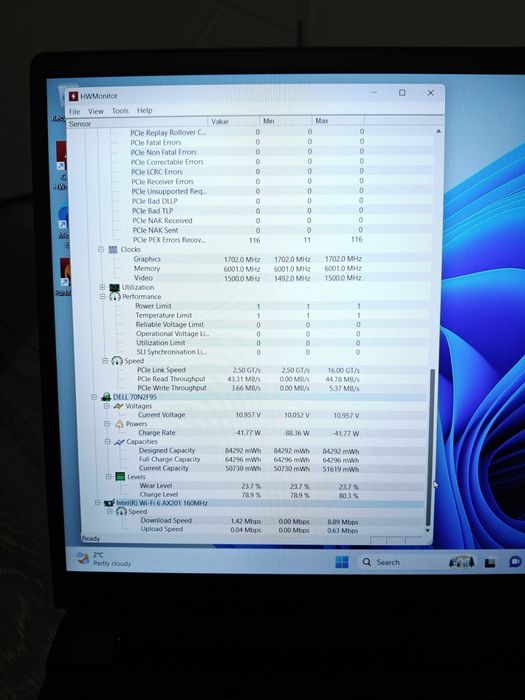Click the Powers flame icon
Screen dimensions: 525x700
pyautogui.click(x=119, y=424)
